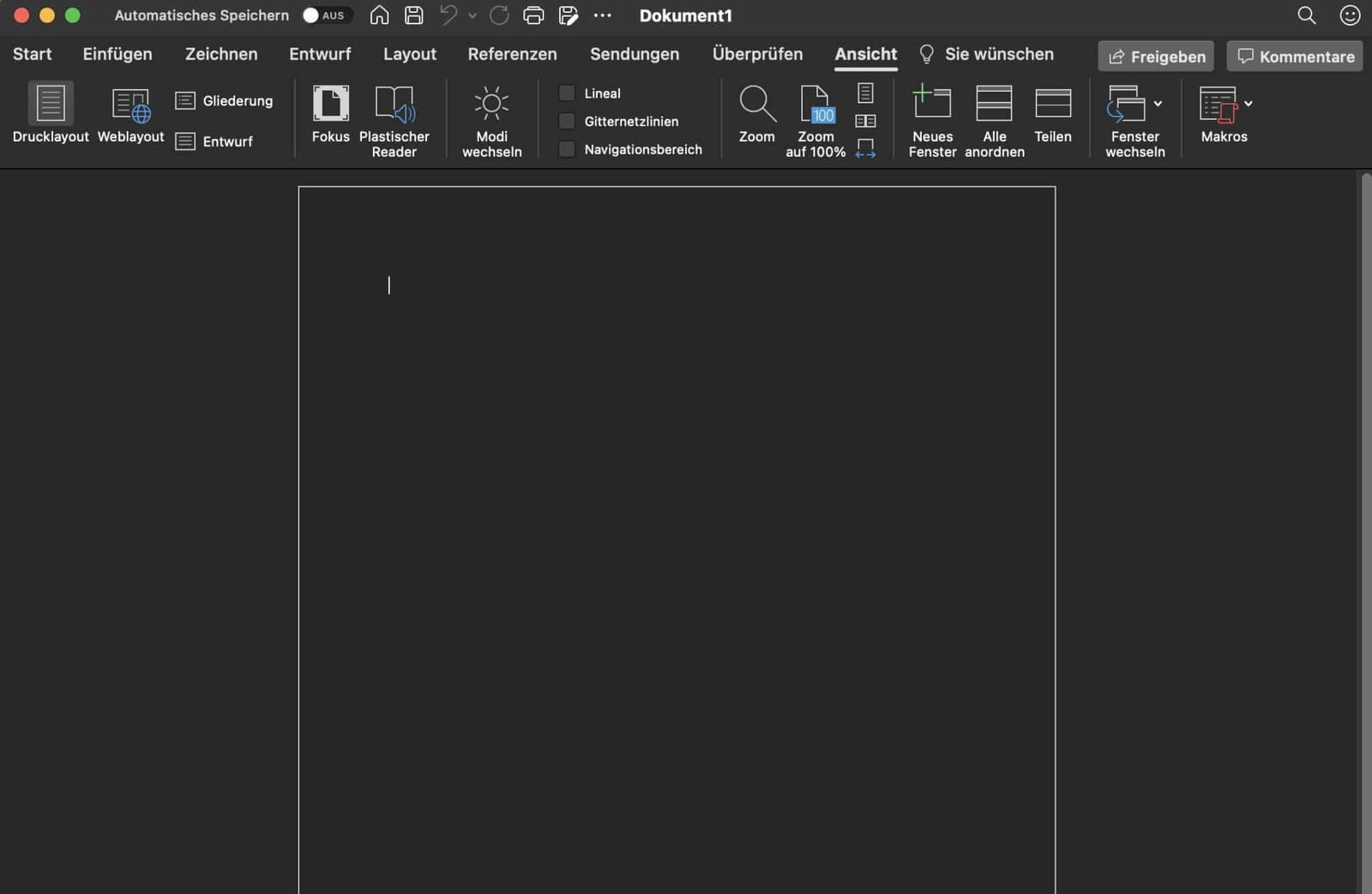Open the Zoom magnifier dialog
1372x894 pixels.
pos(756,105)
